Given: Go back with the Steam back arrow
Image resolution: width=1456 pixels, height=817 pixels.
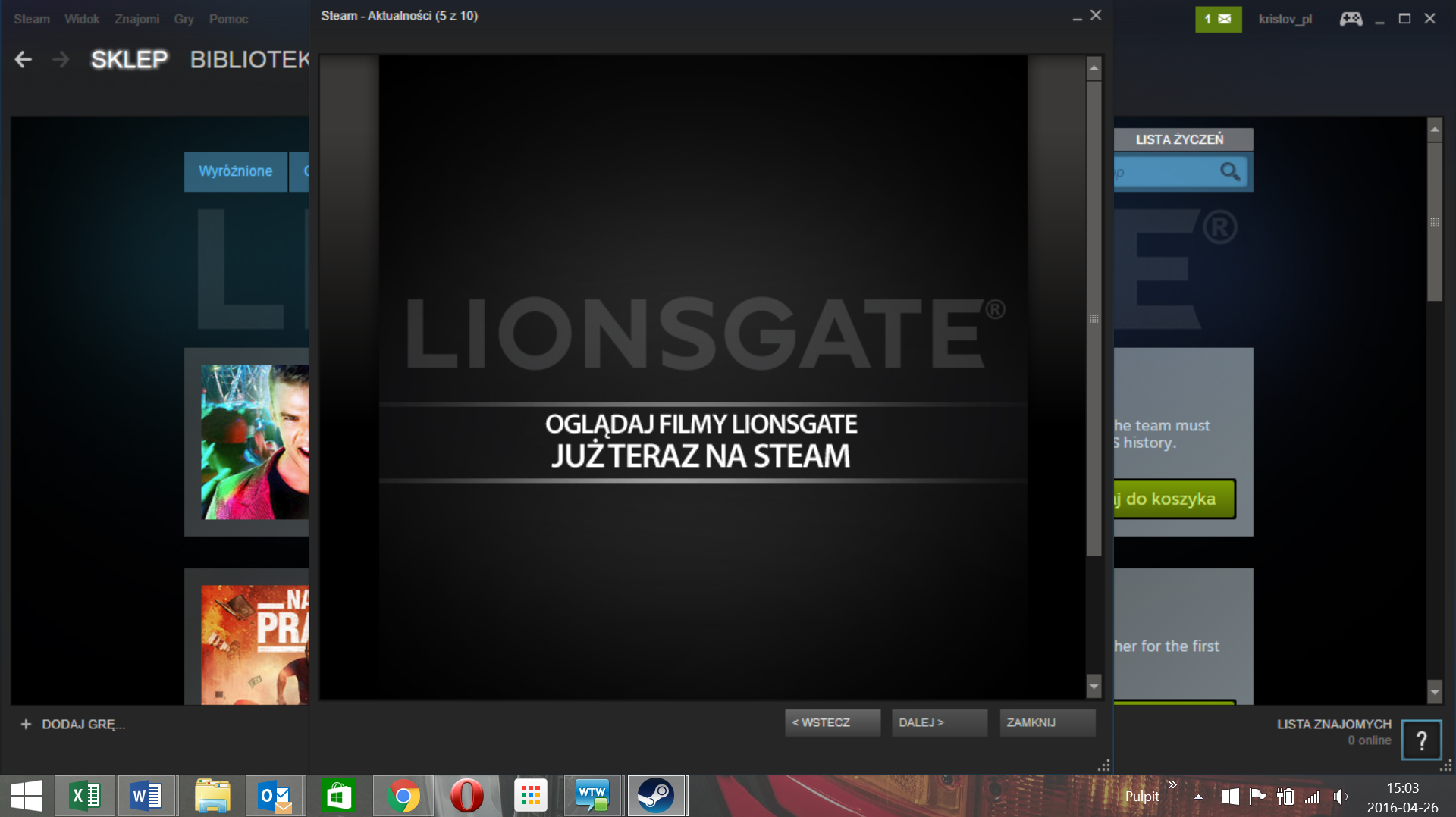Looking at the screenshot, I should [x=23, y=59].
